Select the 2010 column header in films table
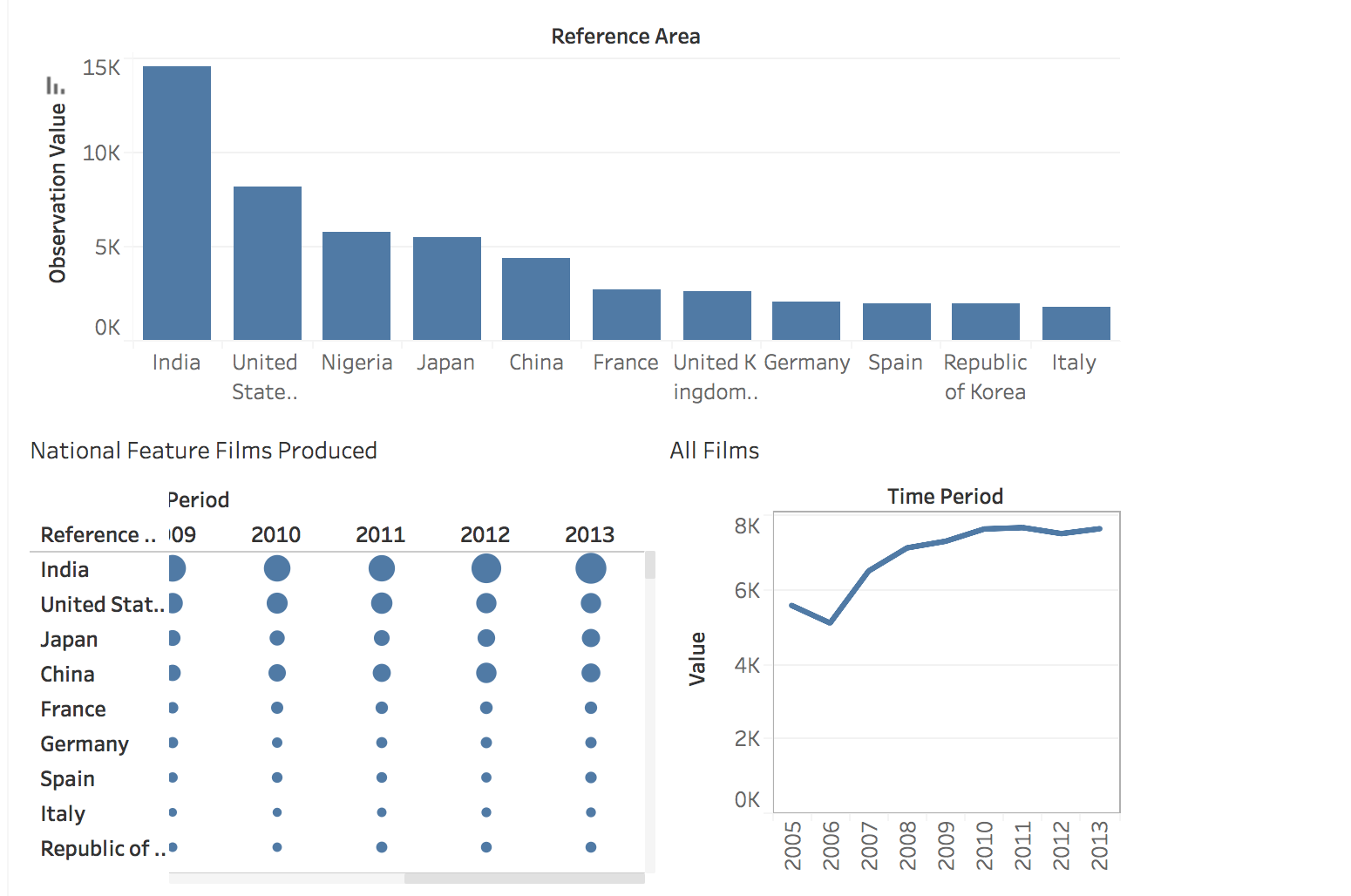 click(275, 534)
